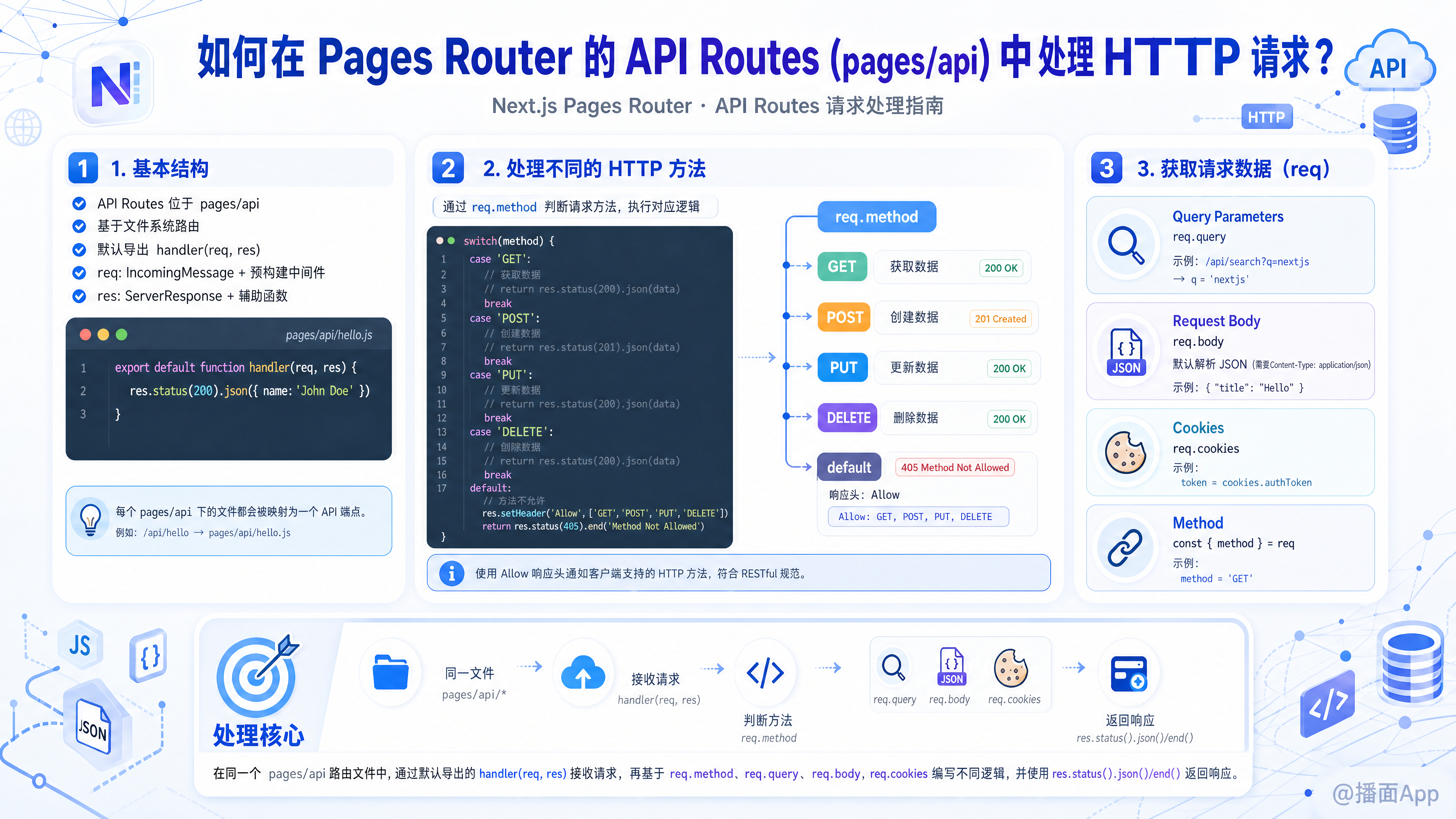Click the 'token = cookies.authToken' example

click(1246, 483)
